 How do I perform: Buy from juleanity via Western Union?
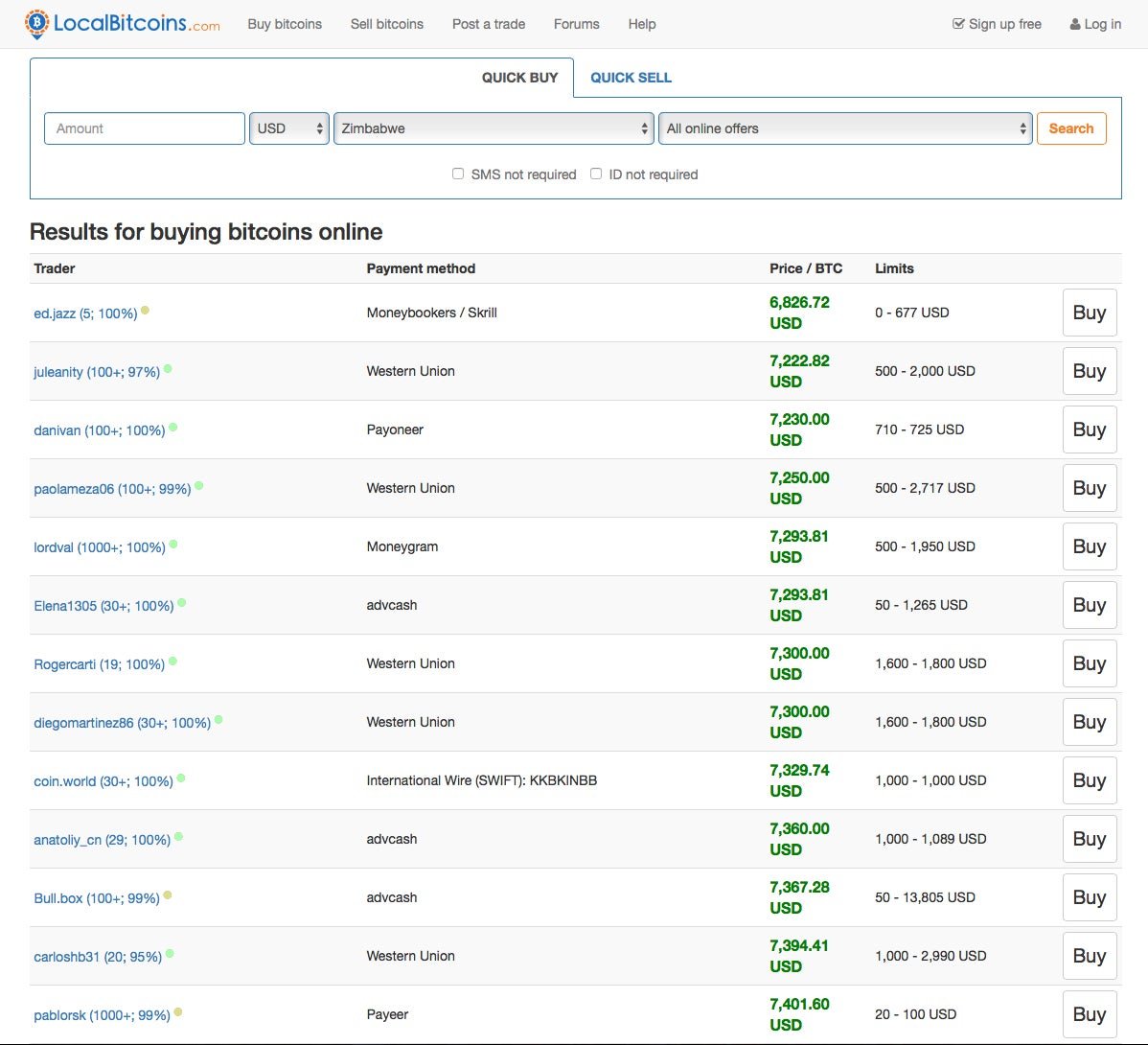click(x=1090, y=371)
